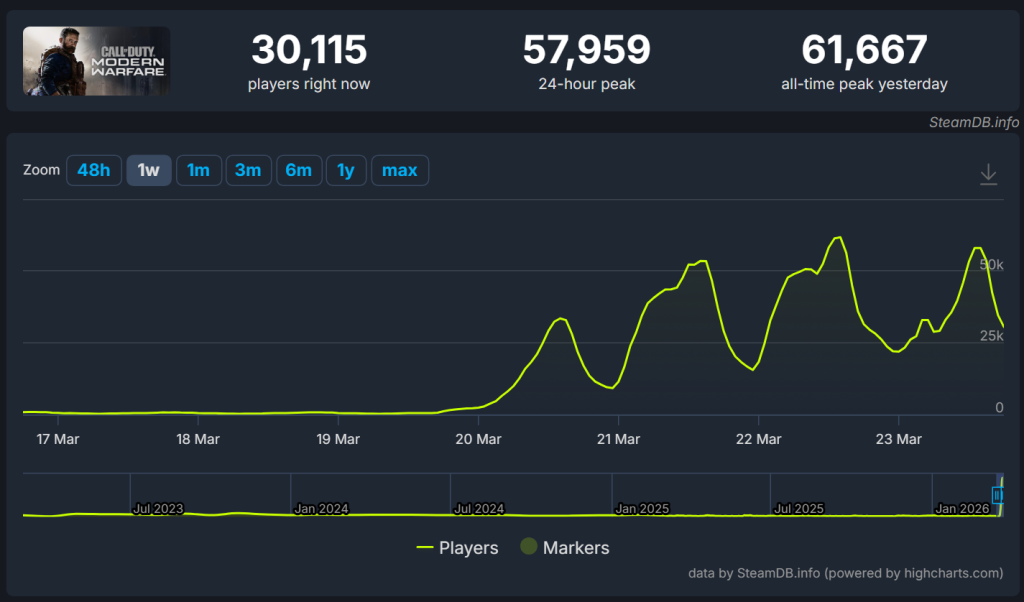The image size is (1024, 602).
Task: Toggle the Markers legend label
Action: point(576,548)
